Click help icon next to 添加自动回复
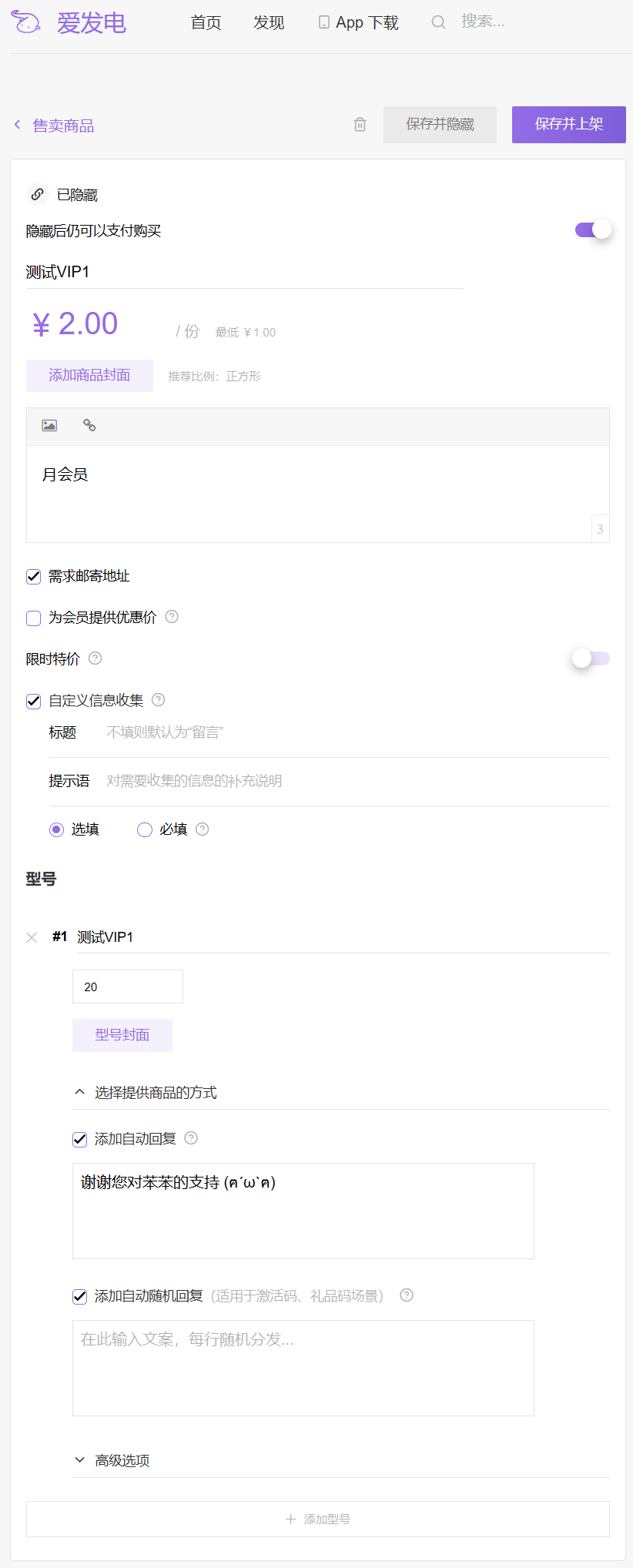The height and width of the screenshot is (1568, 633). [192, 1138]
